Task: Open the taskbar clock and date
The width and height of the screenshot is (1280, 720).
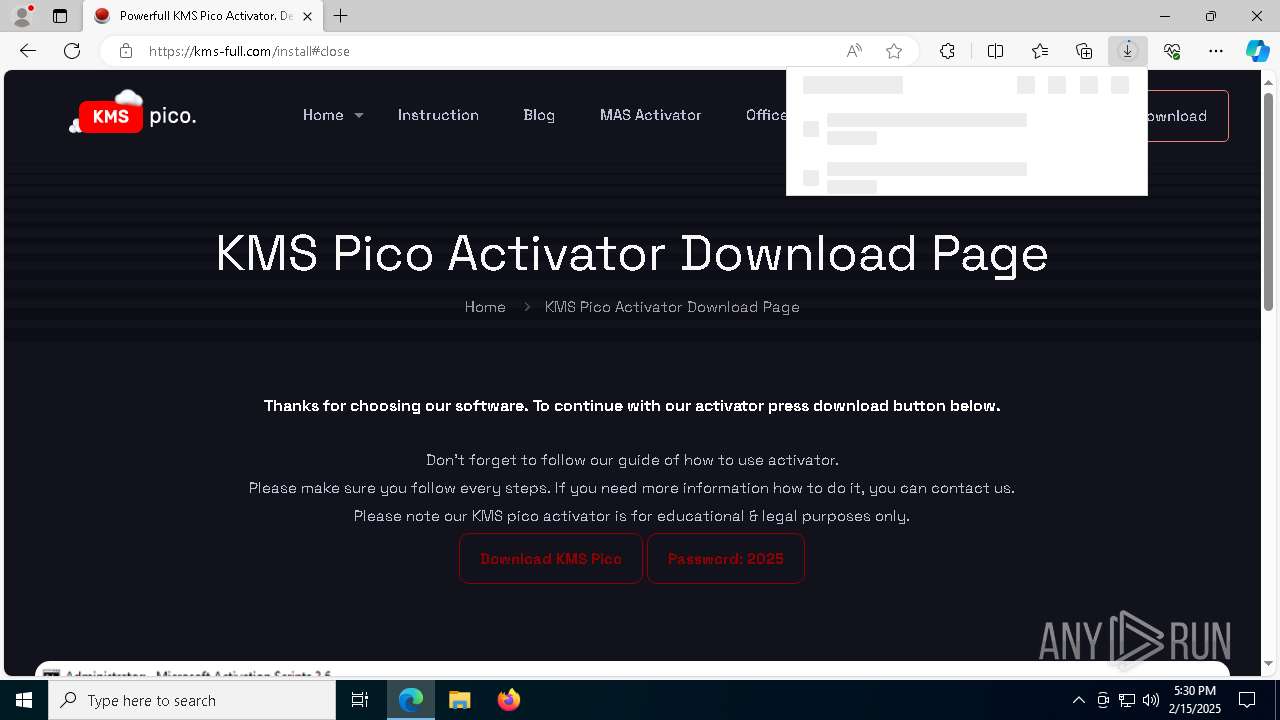Action: coord(1196,700)
